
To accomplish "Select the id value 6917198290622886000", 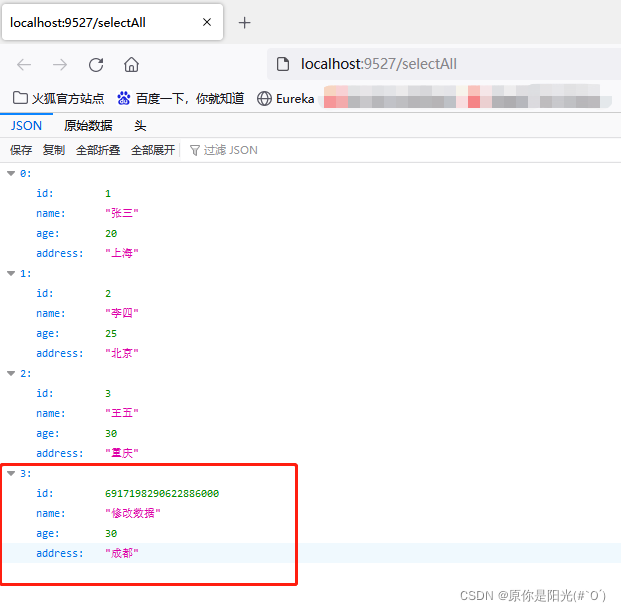I will click(162, 493).
